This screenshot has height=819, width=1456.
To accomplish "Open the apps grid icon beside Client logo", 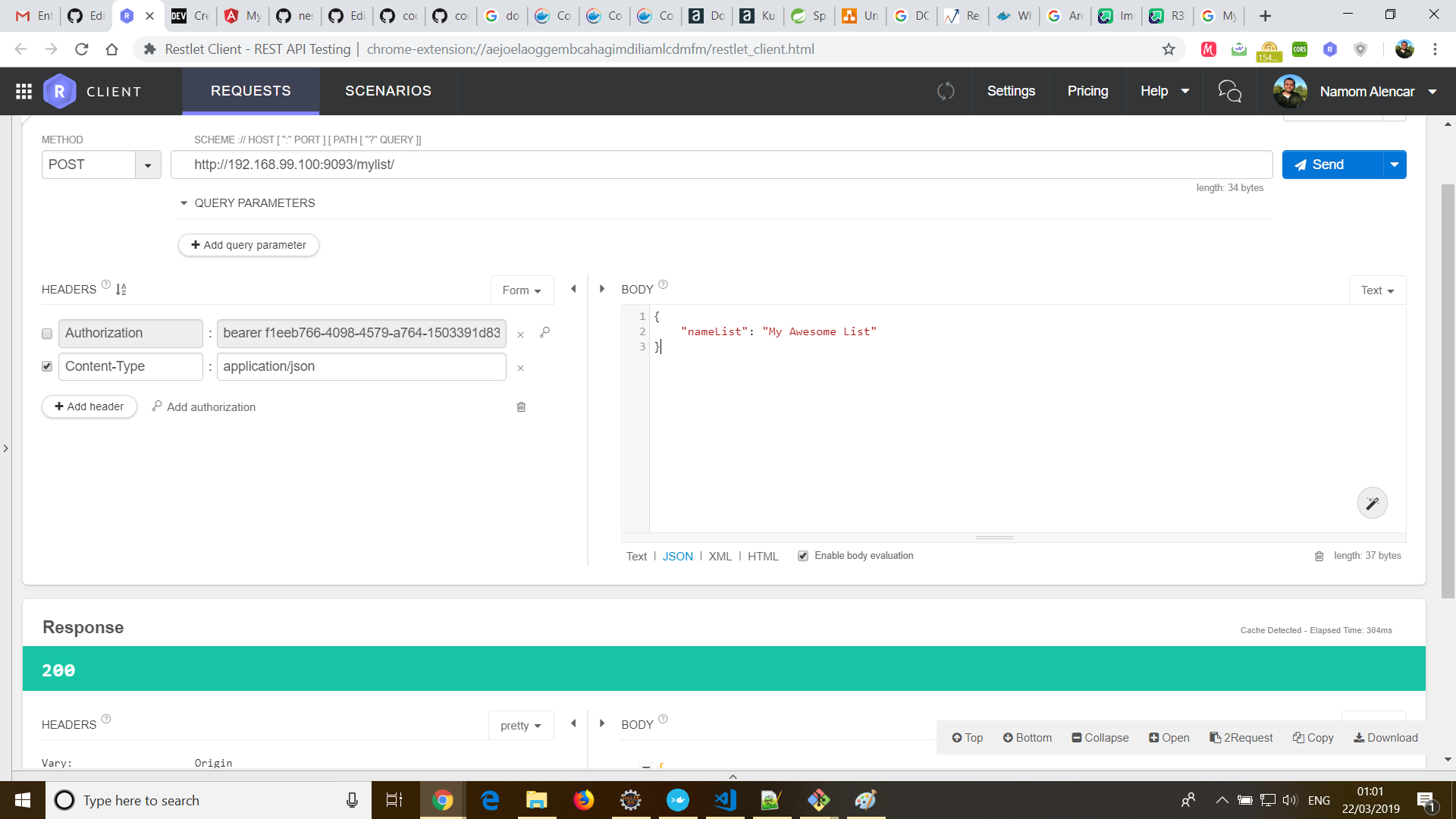I will pyautogui.click(x=24, y=91).
